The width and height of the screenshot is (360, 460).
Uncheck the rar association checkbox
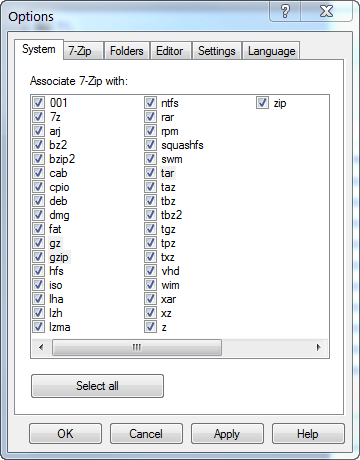click(150, 117)
